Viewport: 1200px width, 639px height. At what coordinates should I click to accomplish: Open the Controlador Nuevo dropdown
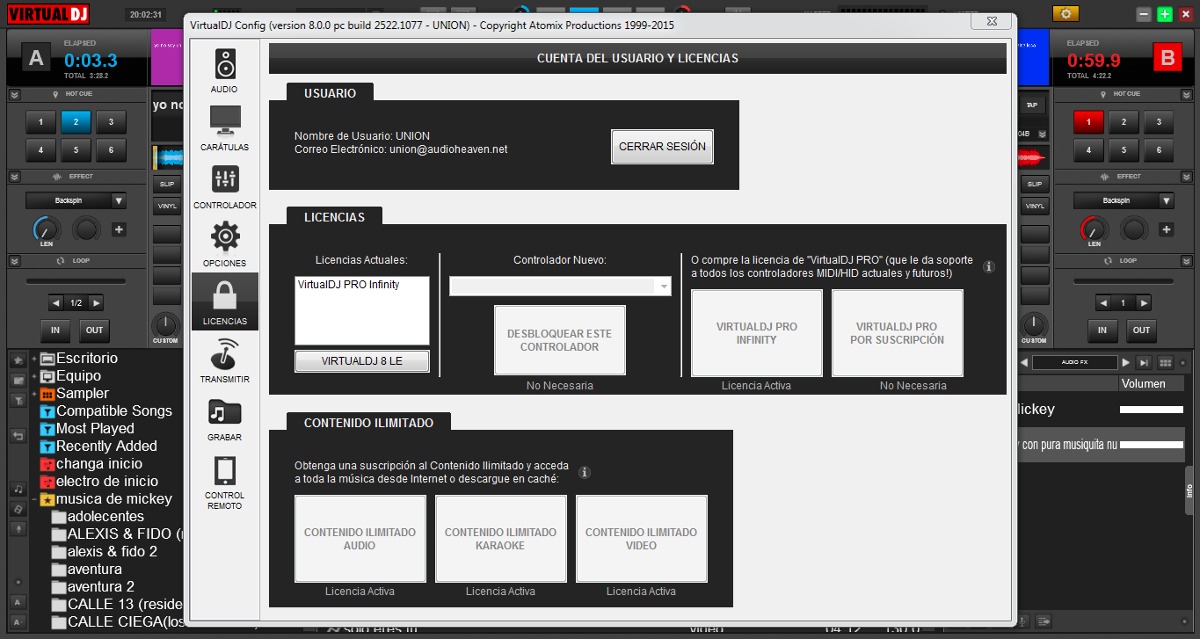560,287
